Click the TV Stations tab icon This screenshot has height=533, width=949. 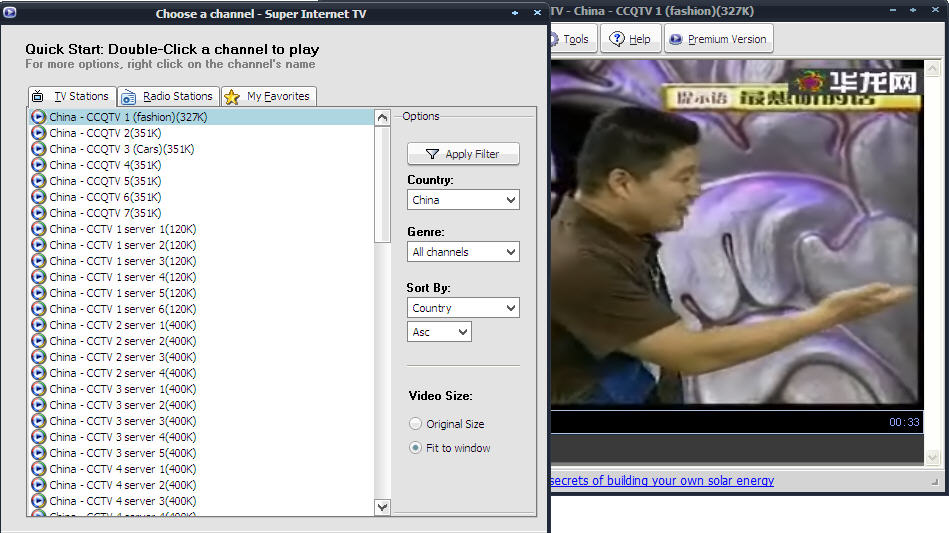pos(38,97)
